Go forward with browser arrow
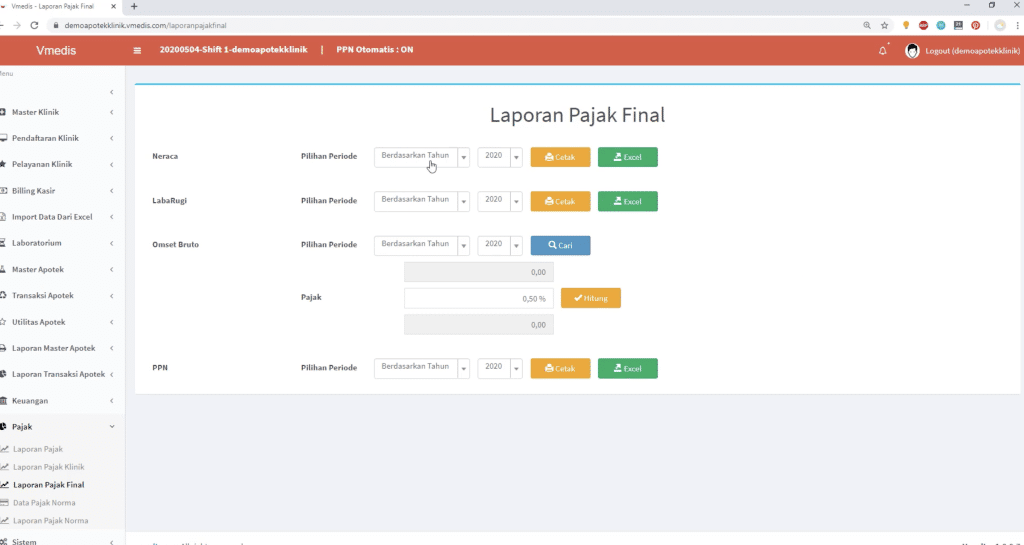Viewport: 1024px width, 545px height. coord(16,25)
